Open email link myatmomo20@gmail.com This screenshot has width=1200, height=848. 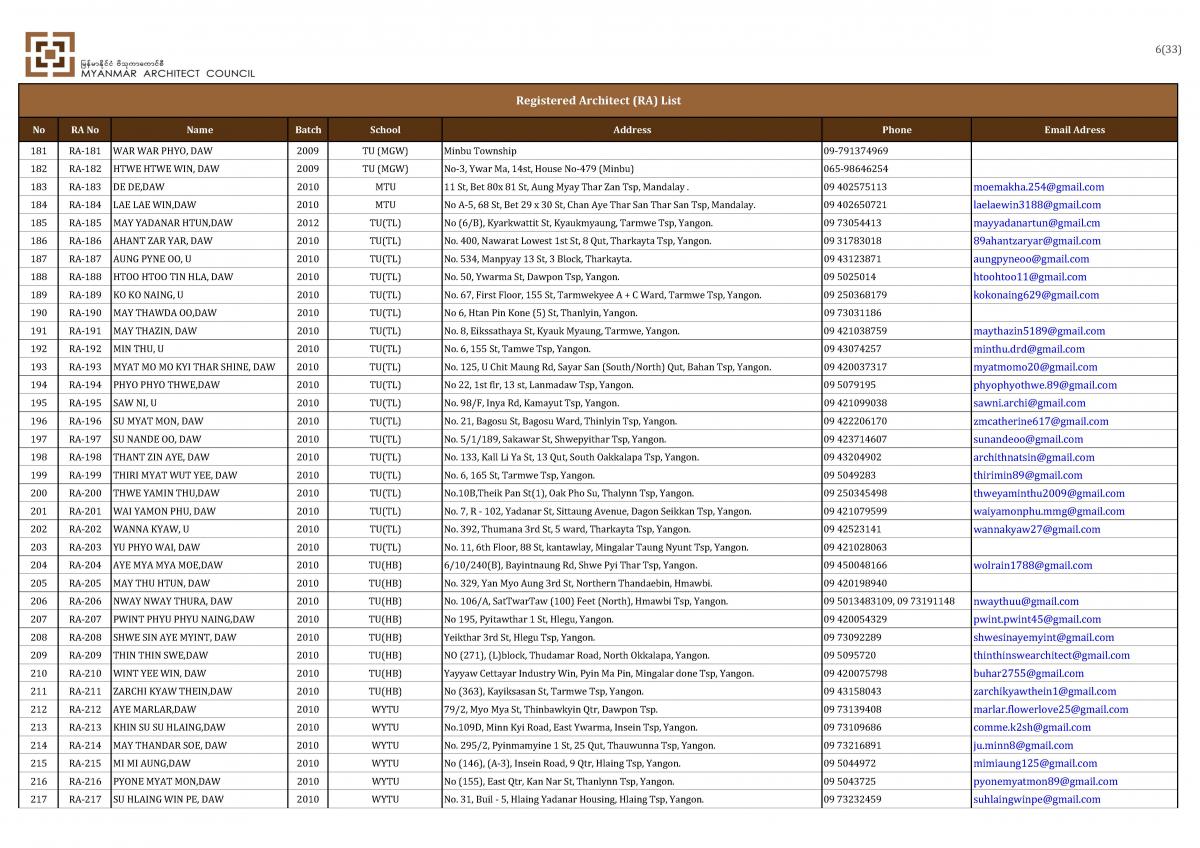[1034, 367]
